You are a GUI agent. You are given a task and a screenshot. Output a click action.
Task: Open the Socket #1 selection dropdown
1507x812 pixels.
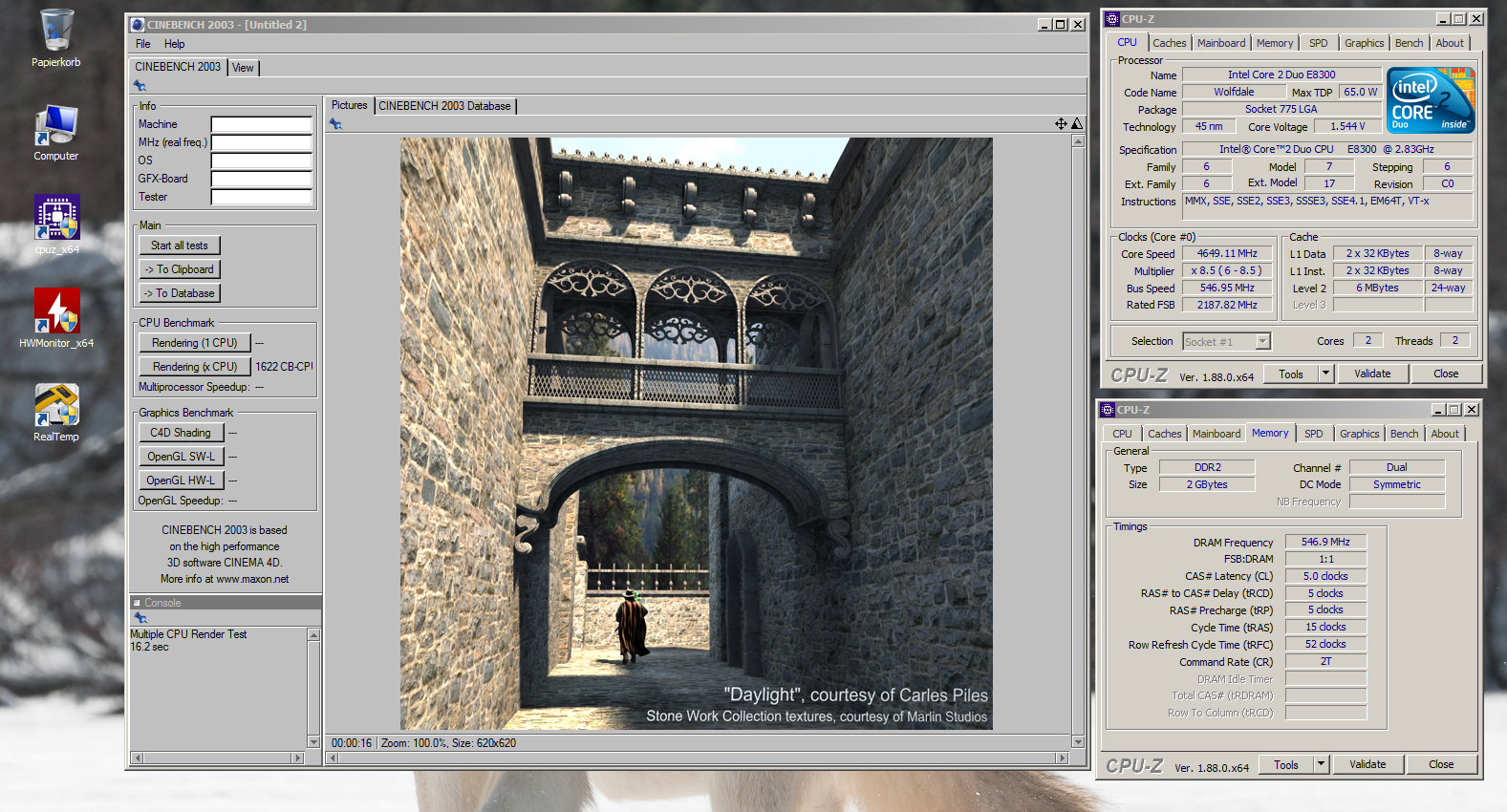1227,341
